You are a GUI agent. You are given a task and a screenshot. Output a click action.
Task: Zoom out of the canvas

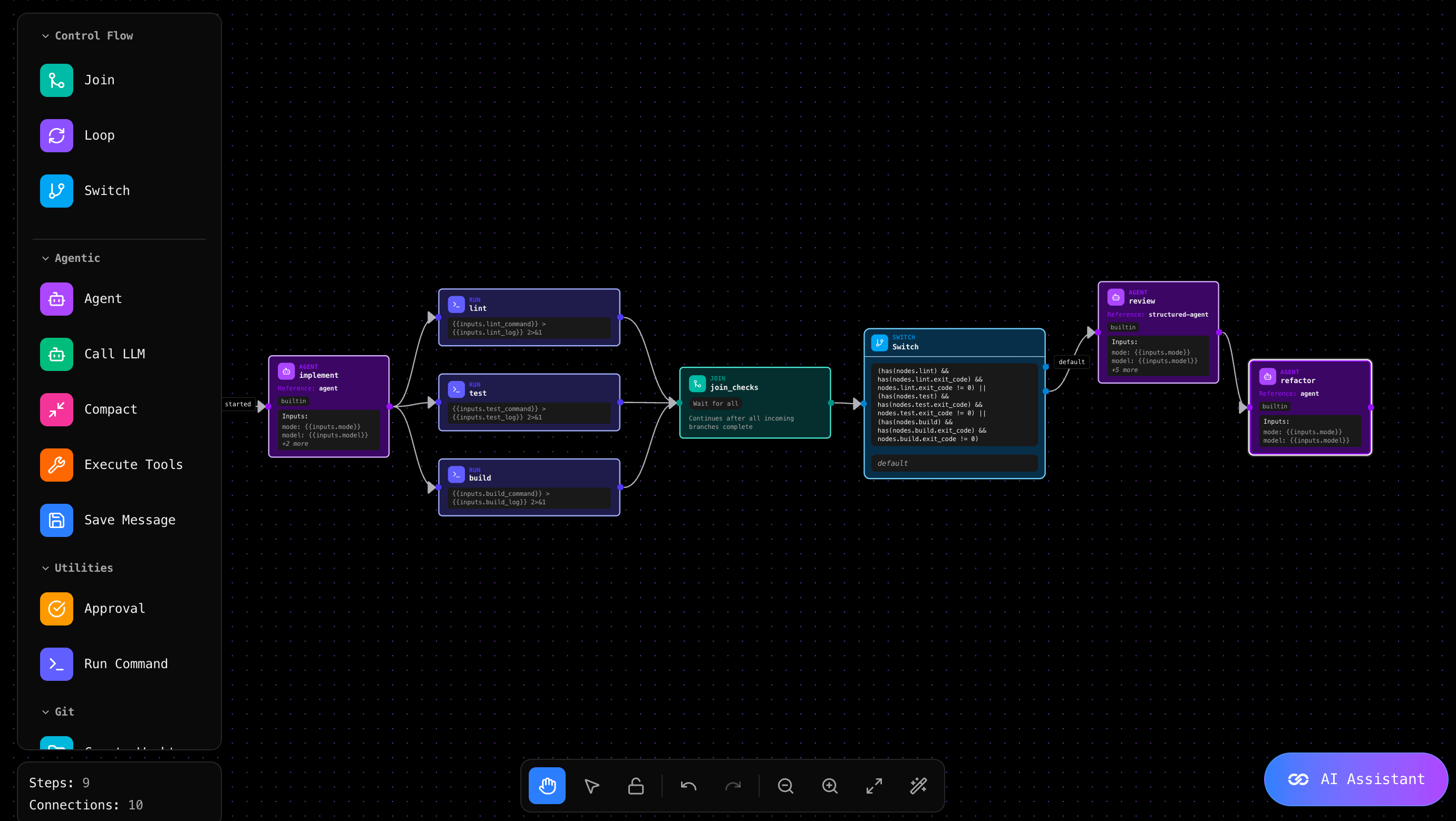[x=785, y=786]
